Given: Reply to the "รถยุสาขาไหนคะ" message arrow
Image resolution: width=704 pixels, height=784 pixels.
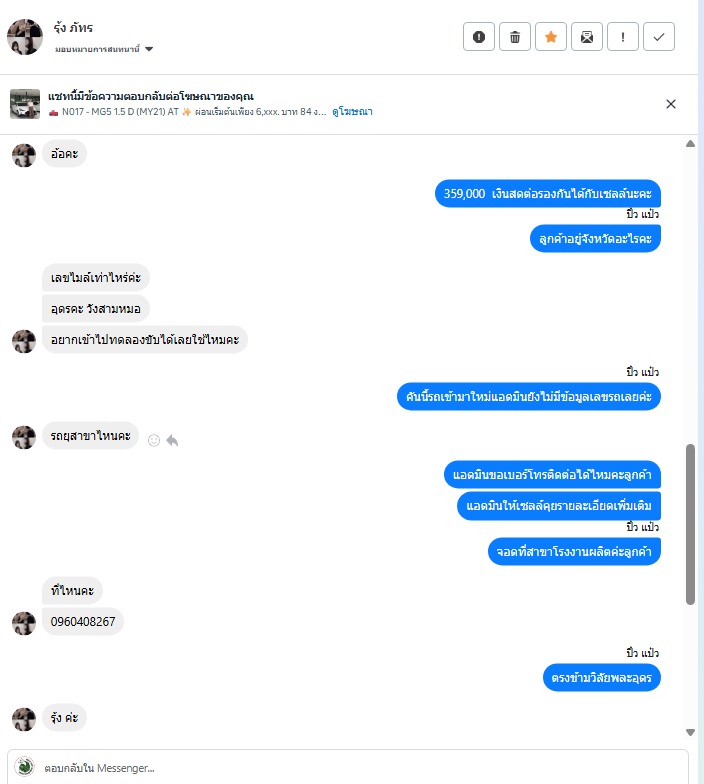Looking at the screenshot, I should coord(172,440).
